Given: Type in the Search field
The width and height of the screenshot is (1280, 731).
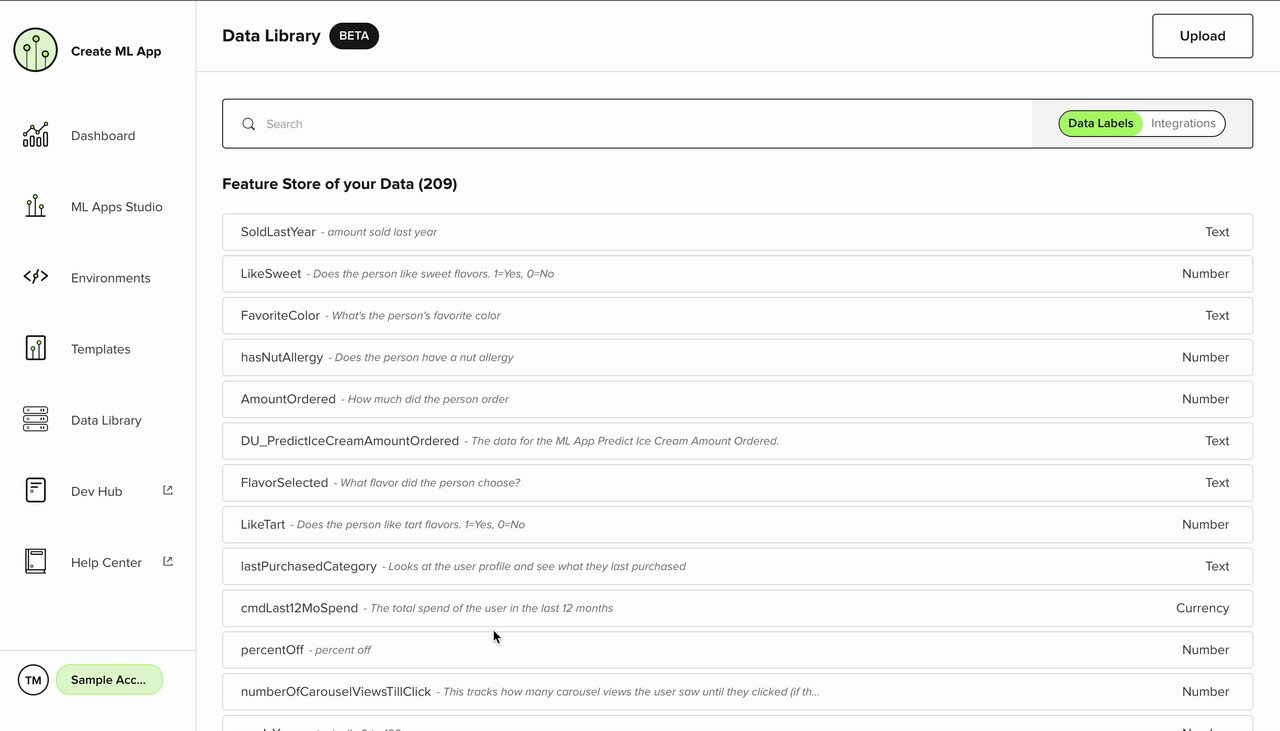Looking at the screenshot, I should click(x=640, y=124).
